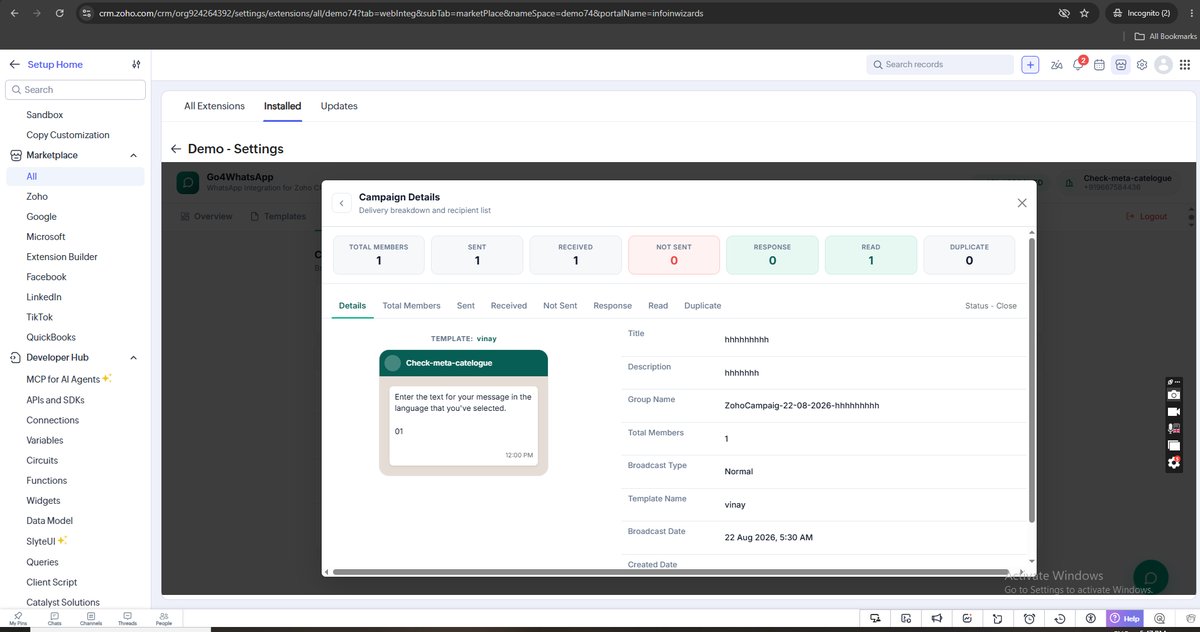Click the DUPLICATE stat card
The height and width of the screenshot is (632, 1200).
pyautogui.click(x=969, y=255)
